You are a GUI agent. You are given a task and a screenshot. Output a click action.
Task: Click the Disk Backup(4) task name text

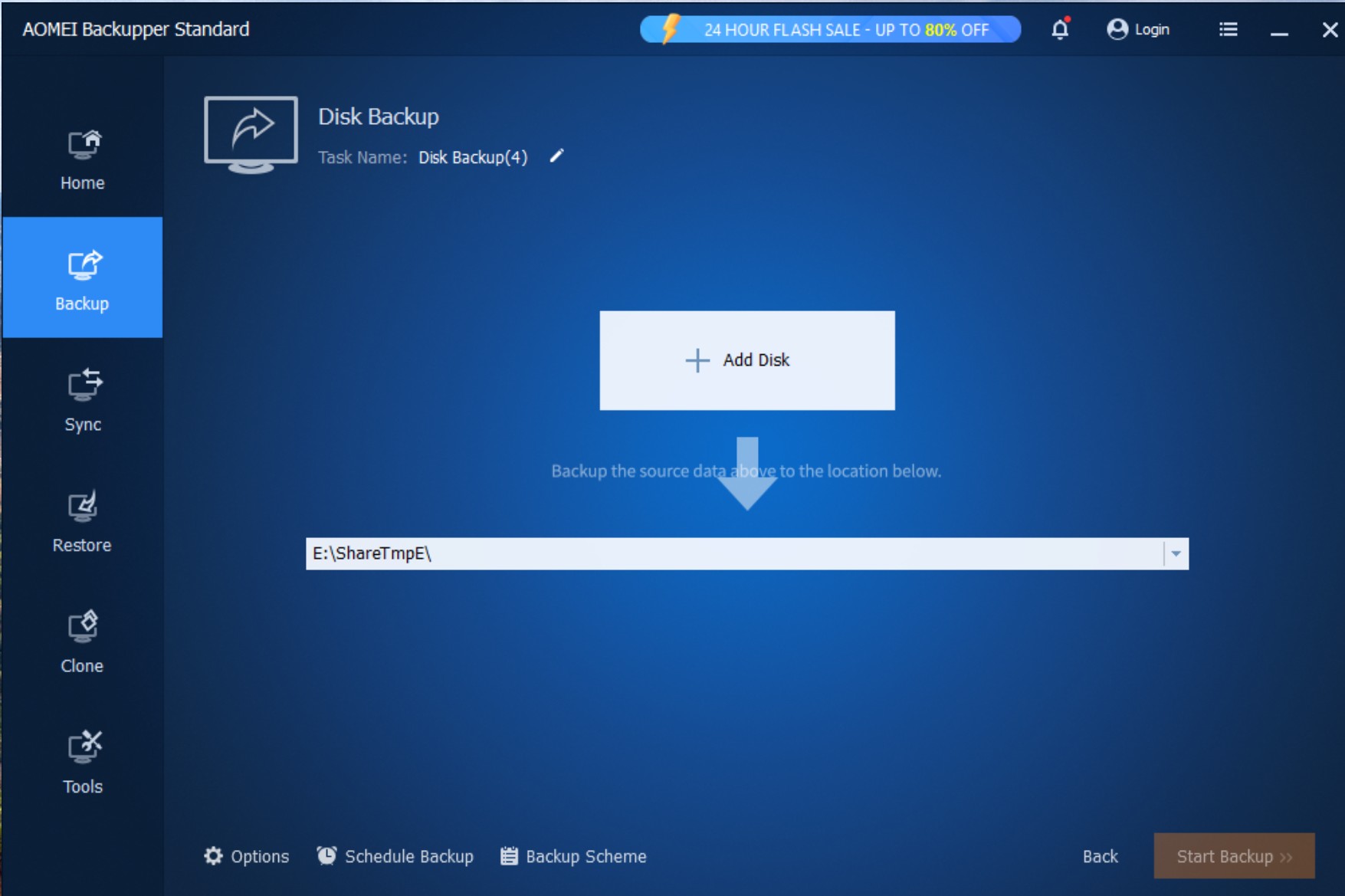click(473, 157)
